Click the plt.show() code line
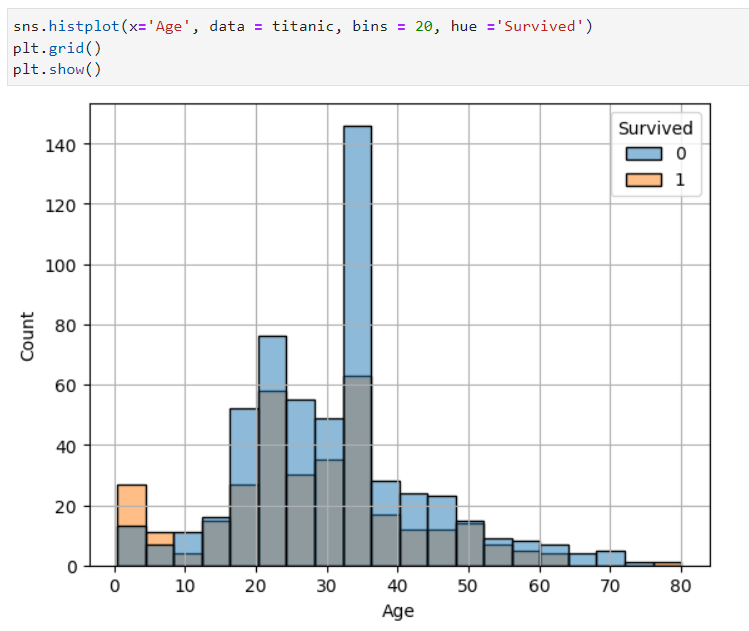The height and width of the screenshot is (631, 749). coord(57,70)
